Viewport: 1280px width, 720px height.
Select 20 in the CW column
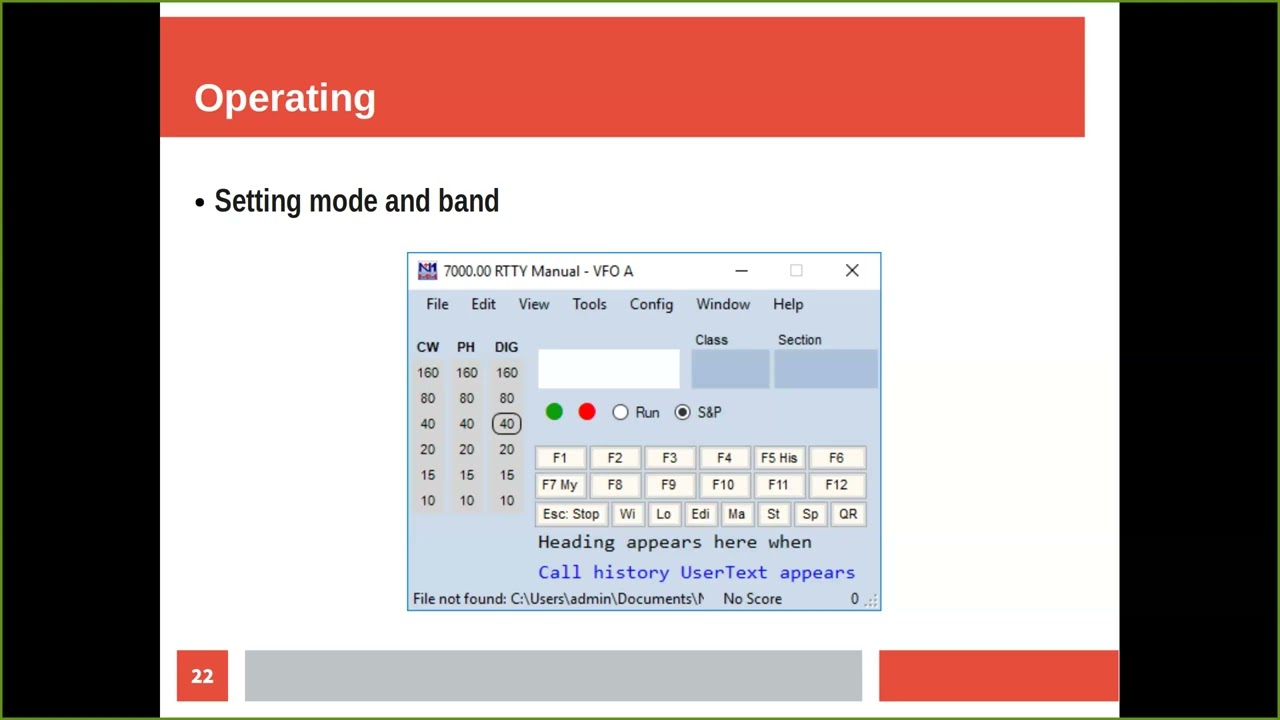(x=428, y=450)
